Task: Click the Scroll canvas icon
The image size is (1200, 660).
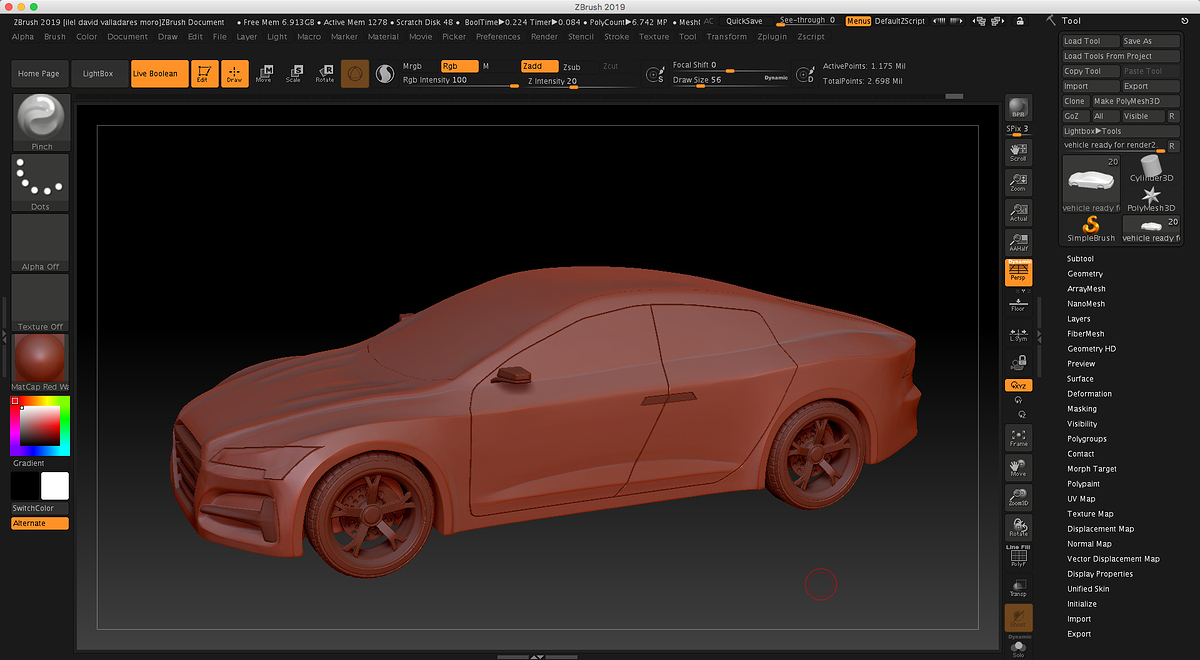Action: coord(1018,152)
